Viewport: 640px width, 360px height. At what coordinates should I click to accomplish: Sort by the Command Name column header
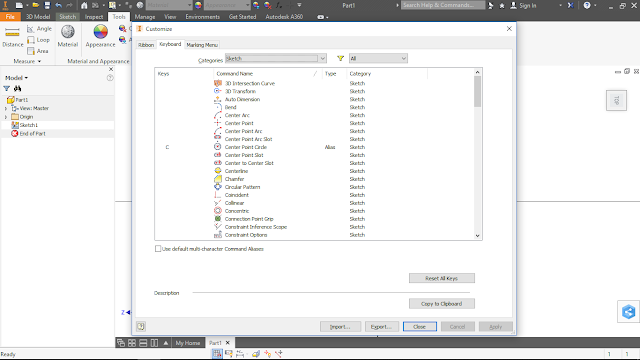[x=267, y=73]
